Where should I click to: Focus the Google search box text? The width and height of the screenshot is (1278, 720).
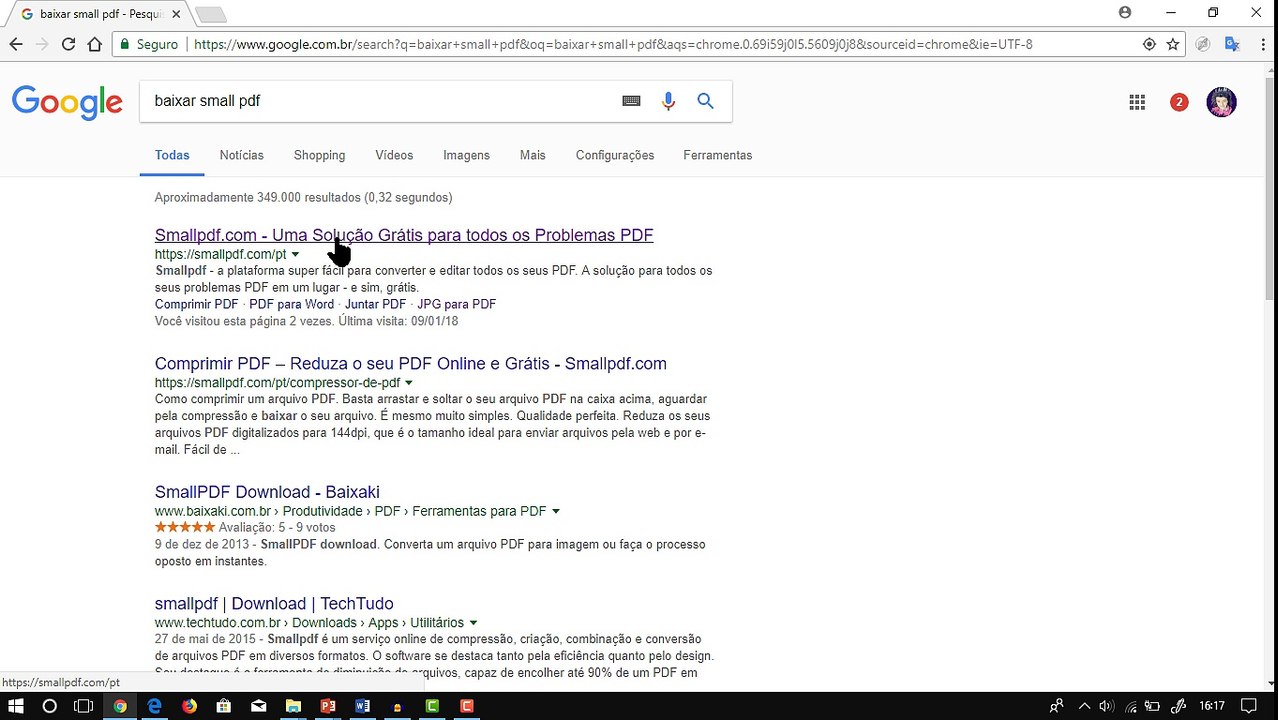(207, 101)
